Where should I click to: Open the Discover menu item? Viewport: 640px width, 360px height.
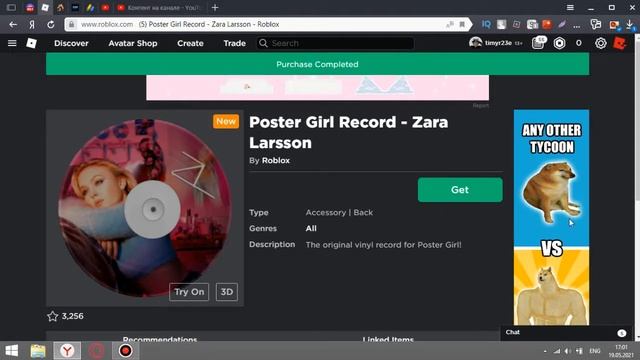point(71,43)
